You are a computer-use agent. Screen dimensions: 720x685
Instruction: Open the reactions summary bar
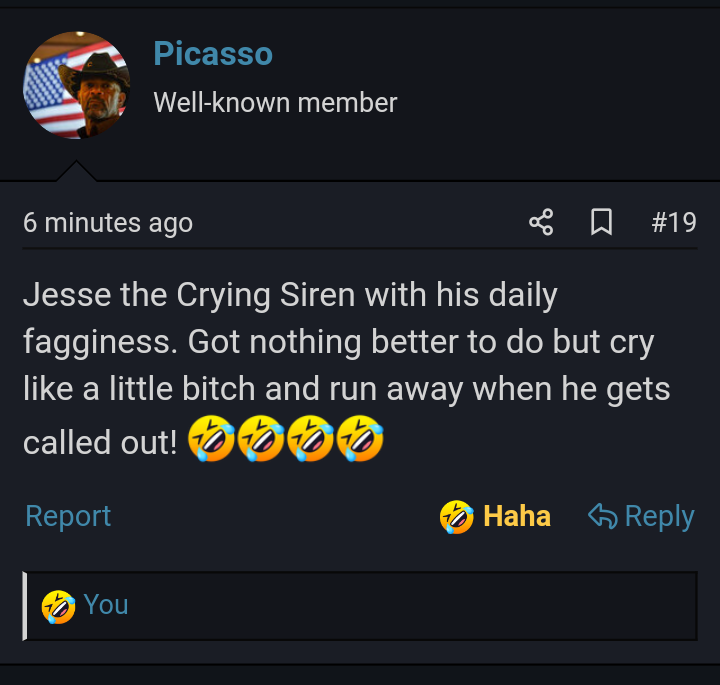[x=360, y=605]
